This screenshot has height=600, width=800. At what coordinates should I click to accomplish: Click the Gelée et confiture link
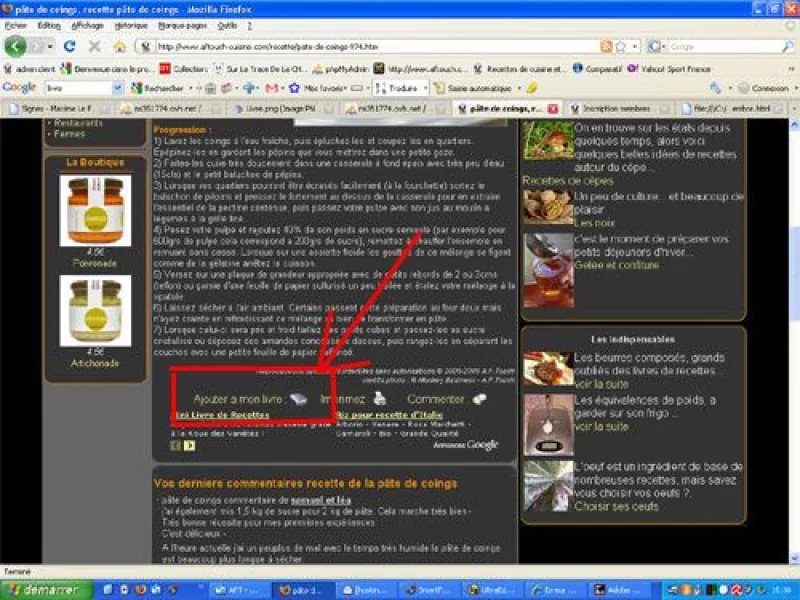[616, 265]
